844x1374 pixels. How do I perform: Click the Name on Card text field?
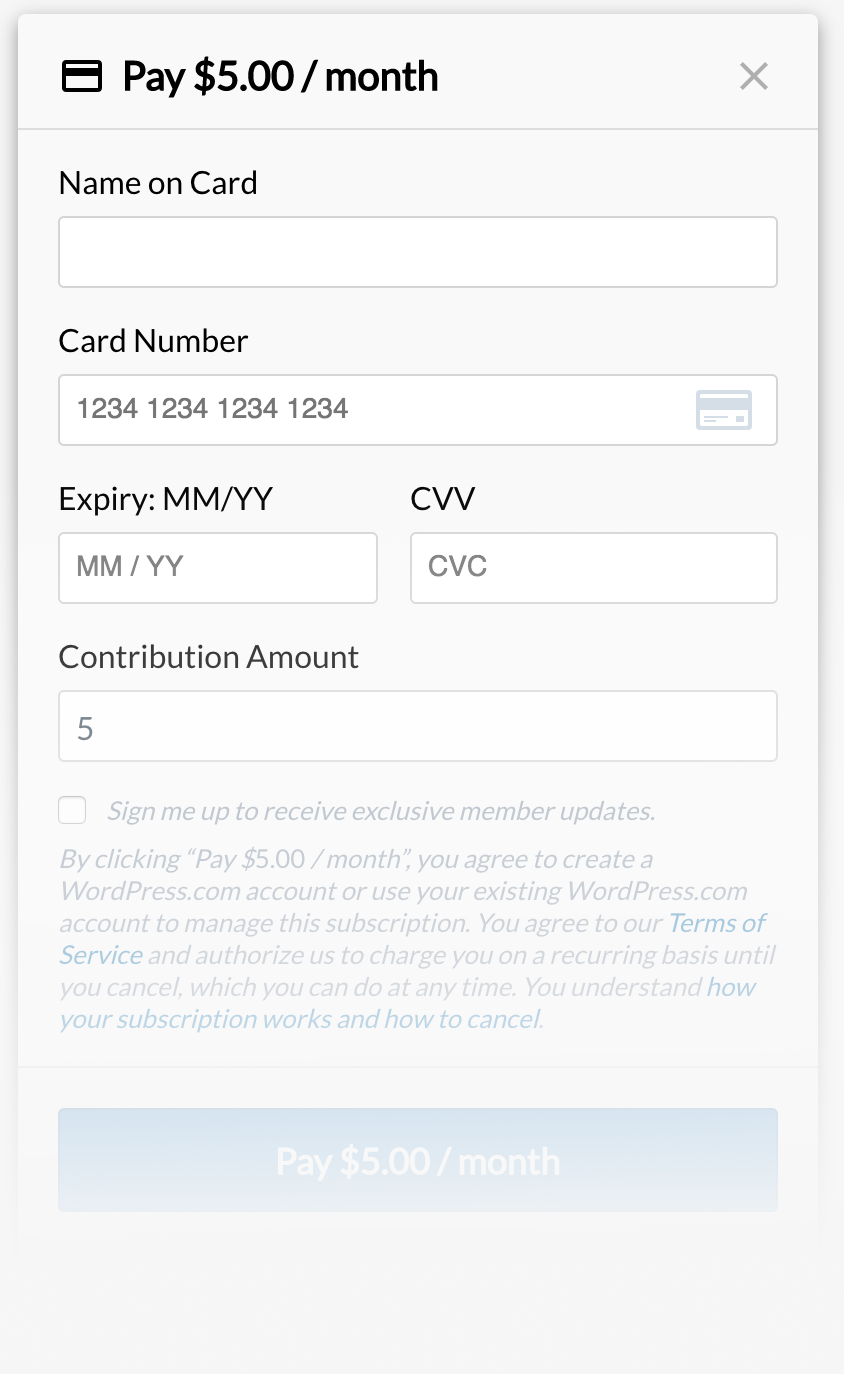(418, 252)
